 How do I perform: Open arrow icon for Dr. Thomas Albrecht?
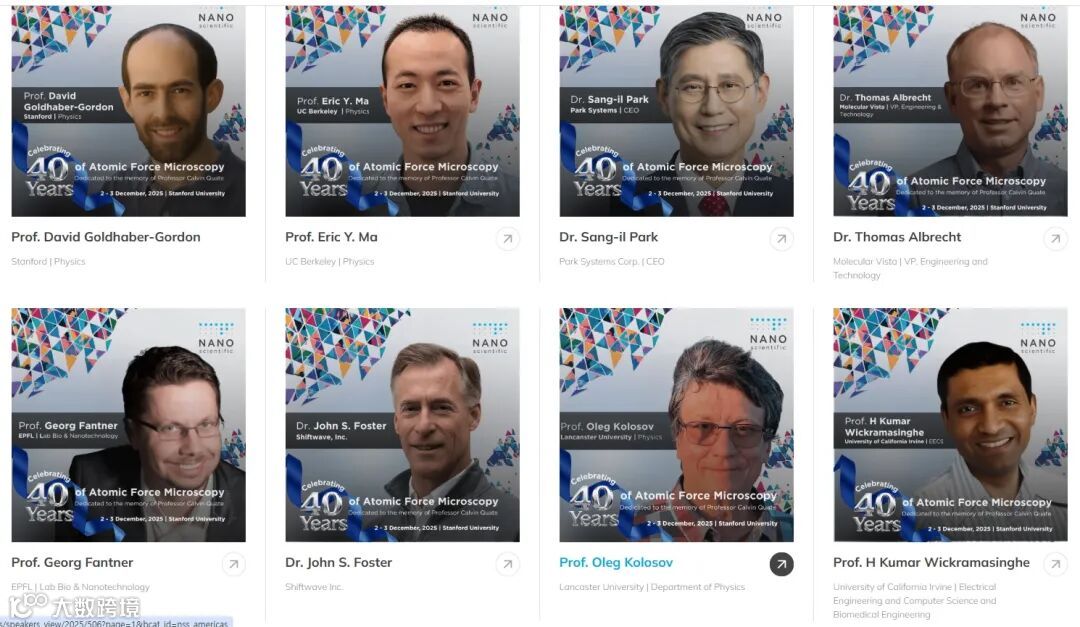(x=1055, y=239)
